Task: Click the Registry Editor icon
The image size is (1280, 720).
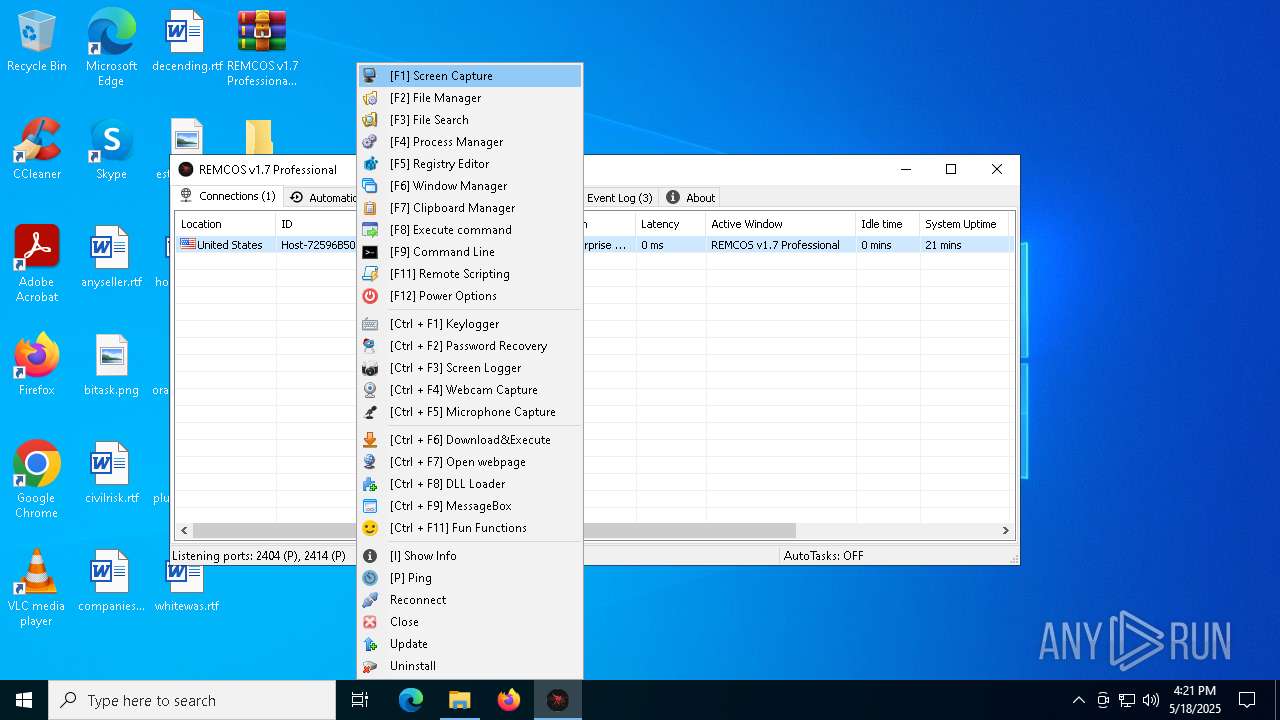Action: click(x=370, y=164)
